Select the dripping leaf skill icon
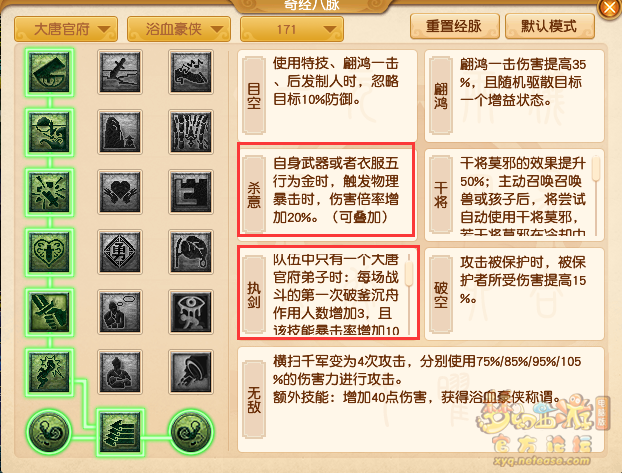 click(191, 252)
